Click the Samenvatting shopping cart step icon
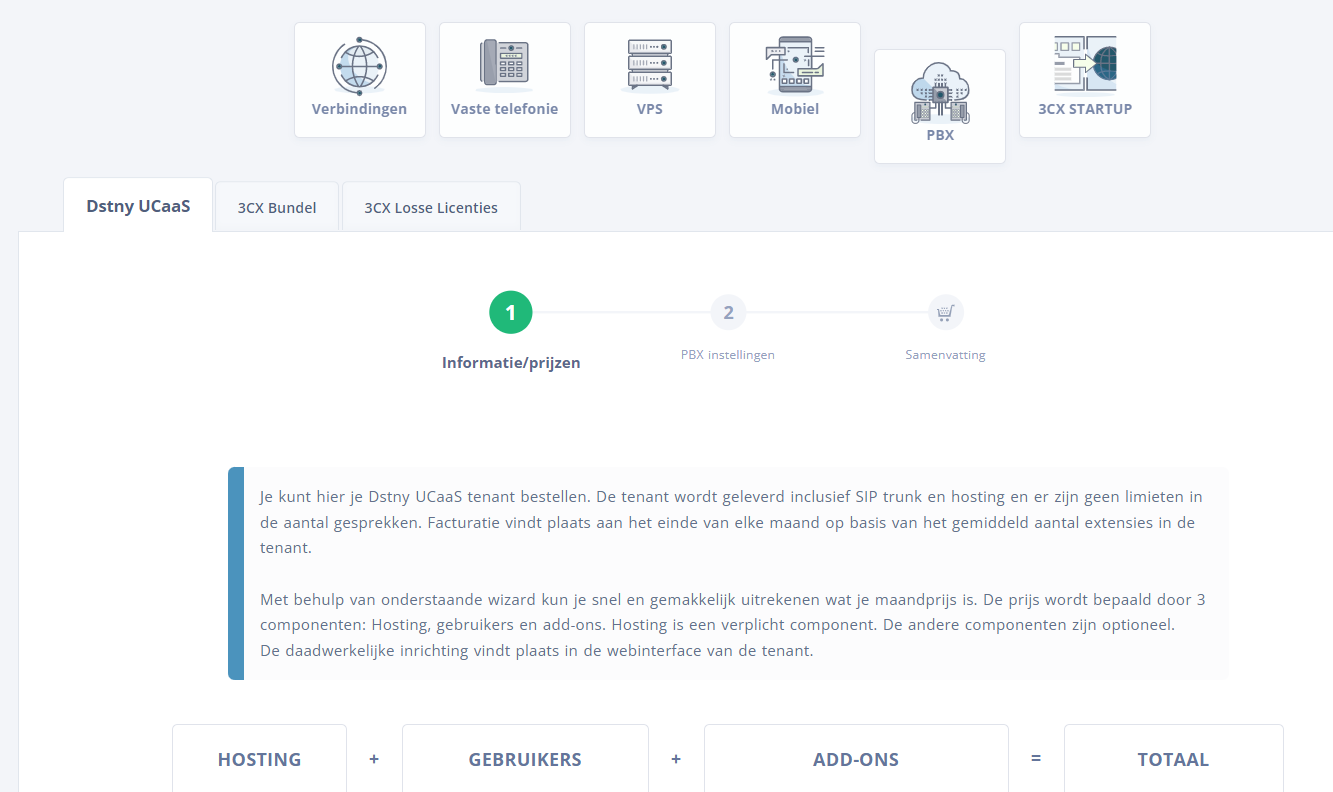Viewport: 1333px width, 792px height. 945,313
